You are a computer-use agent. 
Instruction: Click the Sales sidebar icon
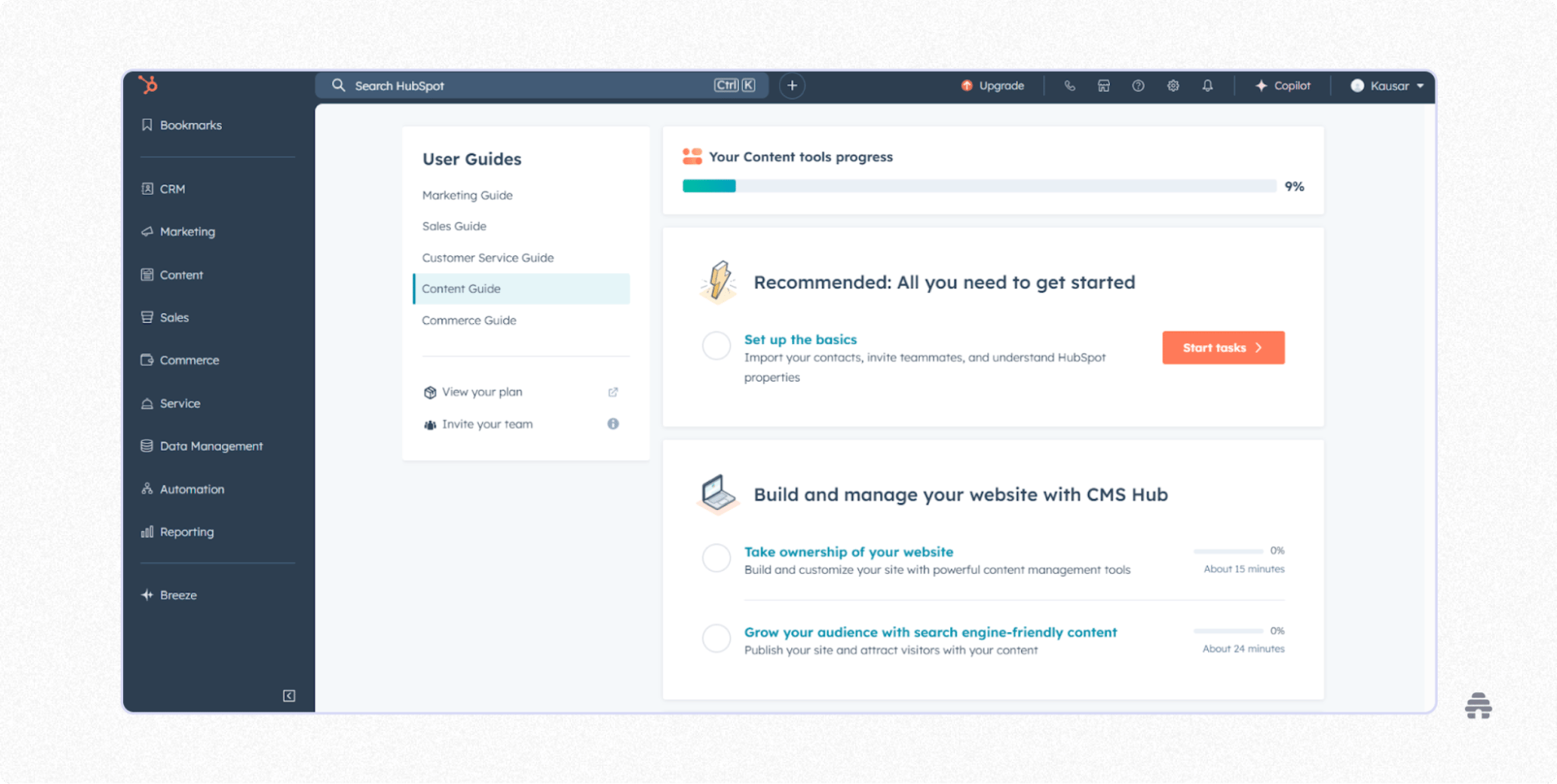(x=146, y=317)
